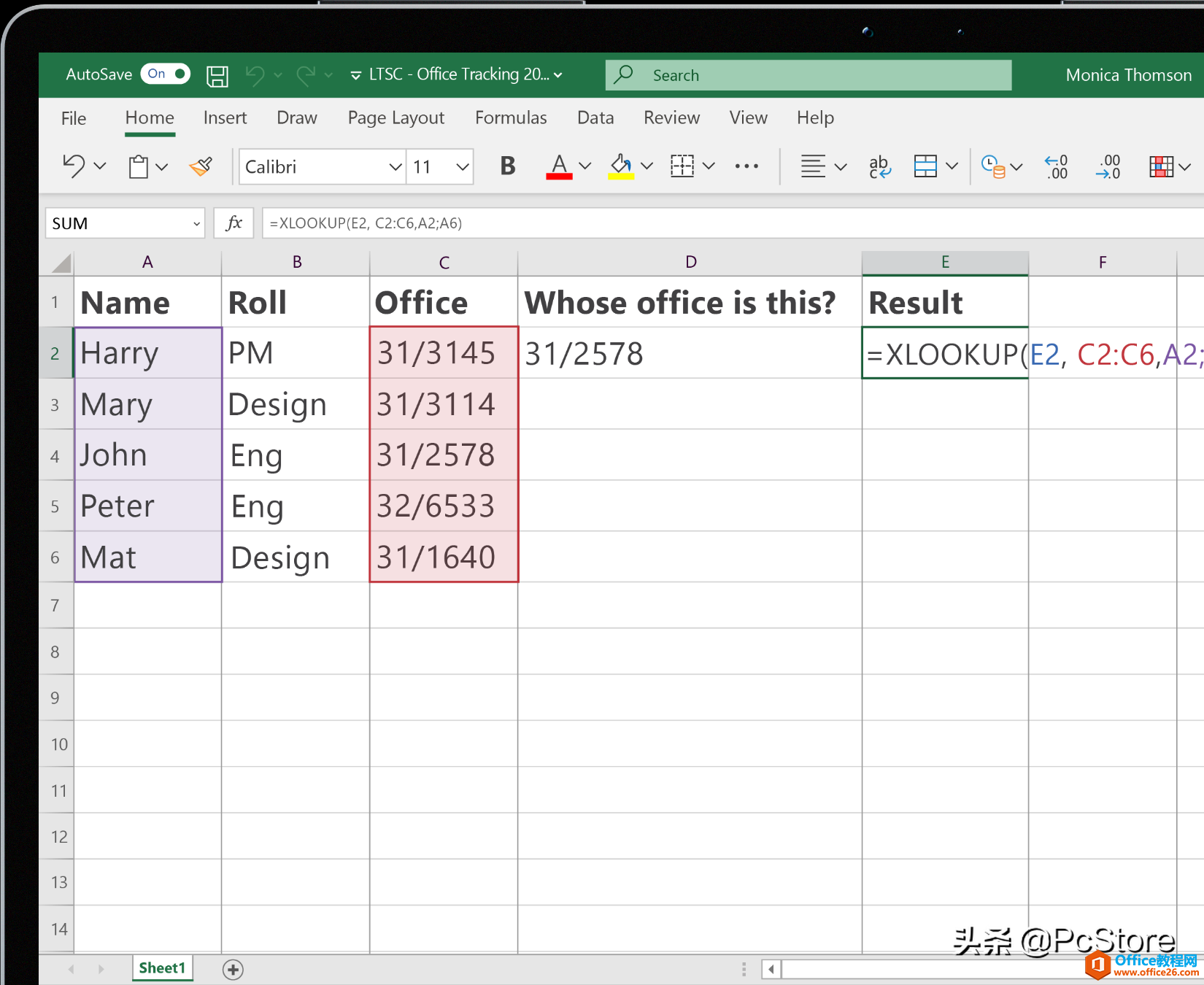Toggle Bold formatting
1204x985 pixels.
tap(508, 166)
